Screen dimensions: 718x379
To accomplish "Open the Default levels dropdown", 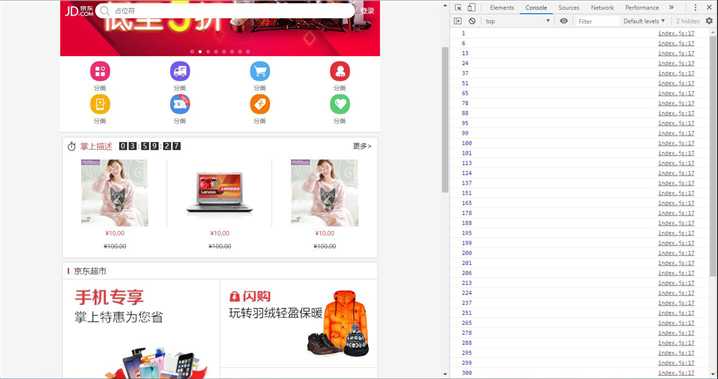I will (x=644, y=21).
